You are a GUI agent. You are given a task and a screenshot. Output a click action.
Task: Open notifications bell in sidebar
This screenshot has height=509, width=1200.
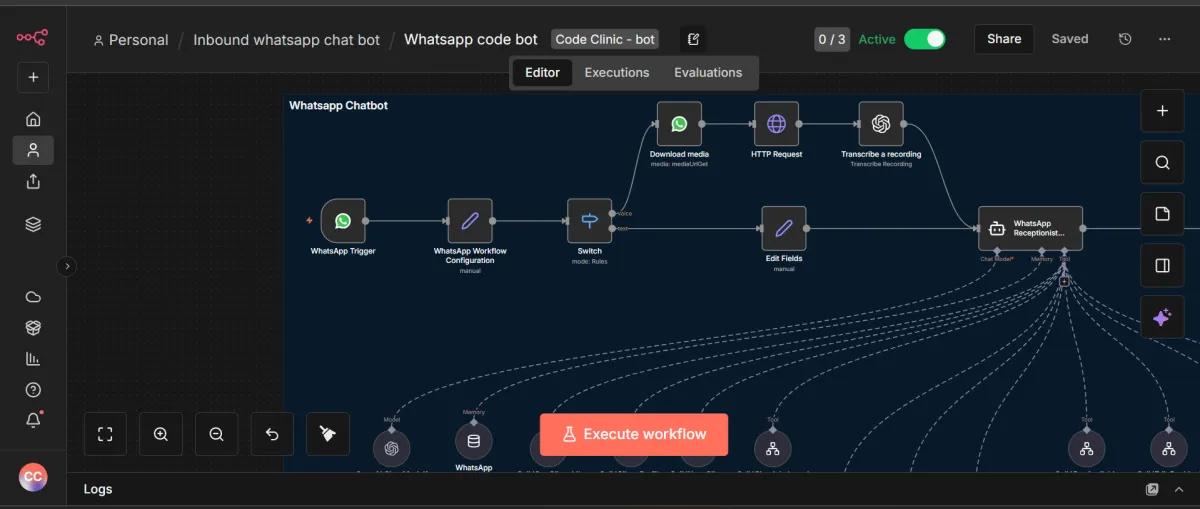tap(33, 420)
